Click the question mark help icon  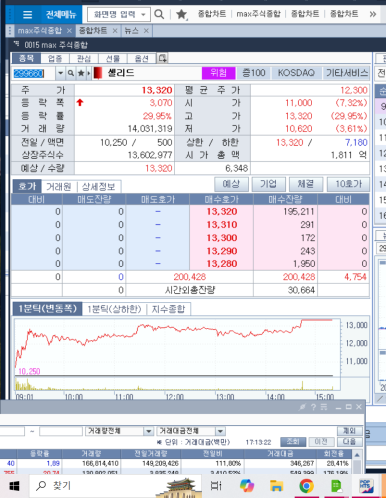pyautogui.click(x=313, y=407)
